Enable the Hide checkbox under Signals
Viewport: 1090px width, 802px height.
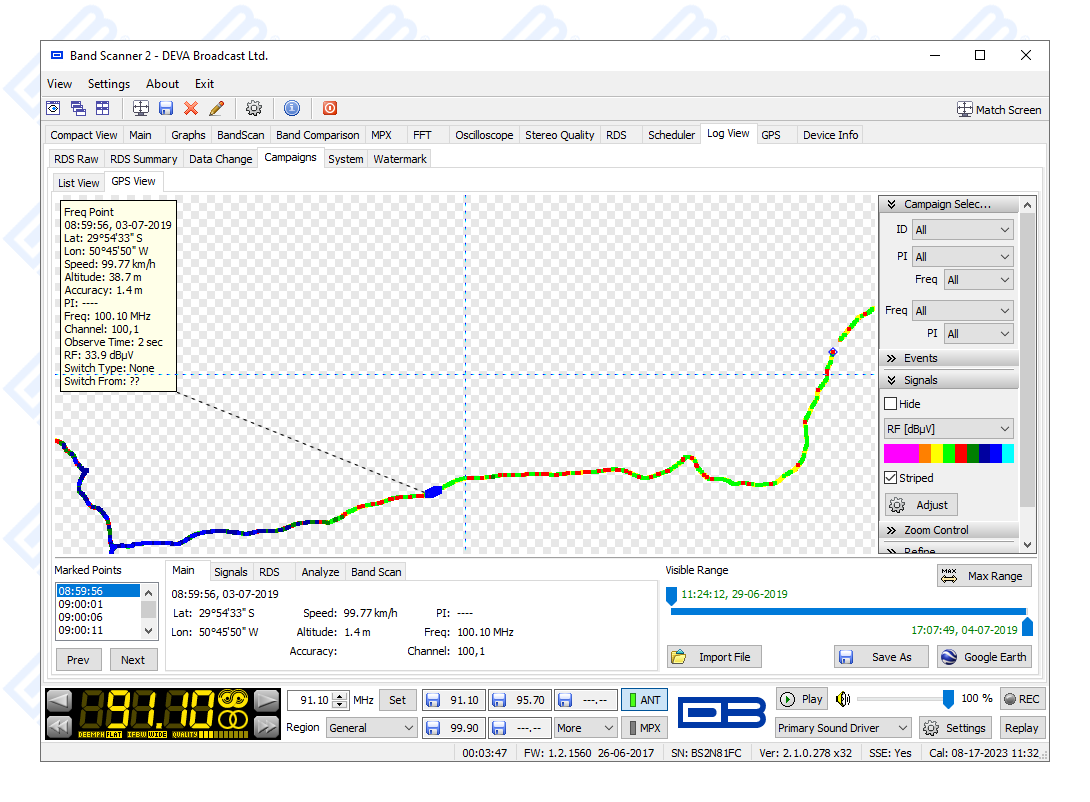[x=891, y=404]
